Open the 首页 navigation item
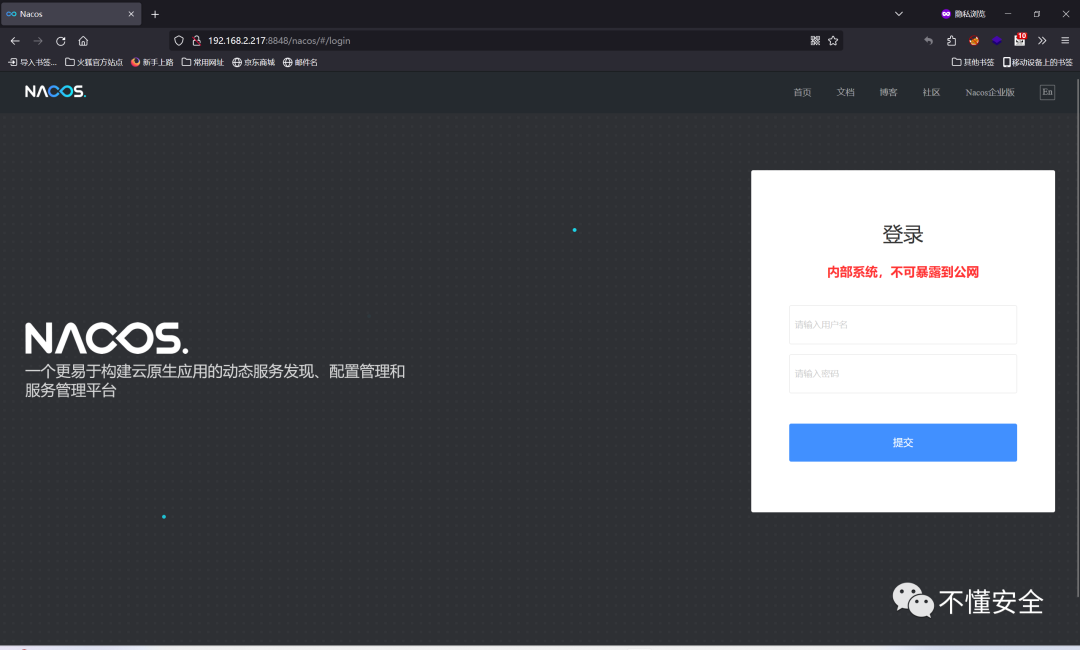 [x=802, y=92]
